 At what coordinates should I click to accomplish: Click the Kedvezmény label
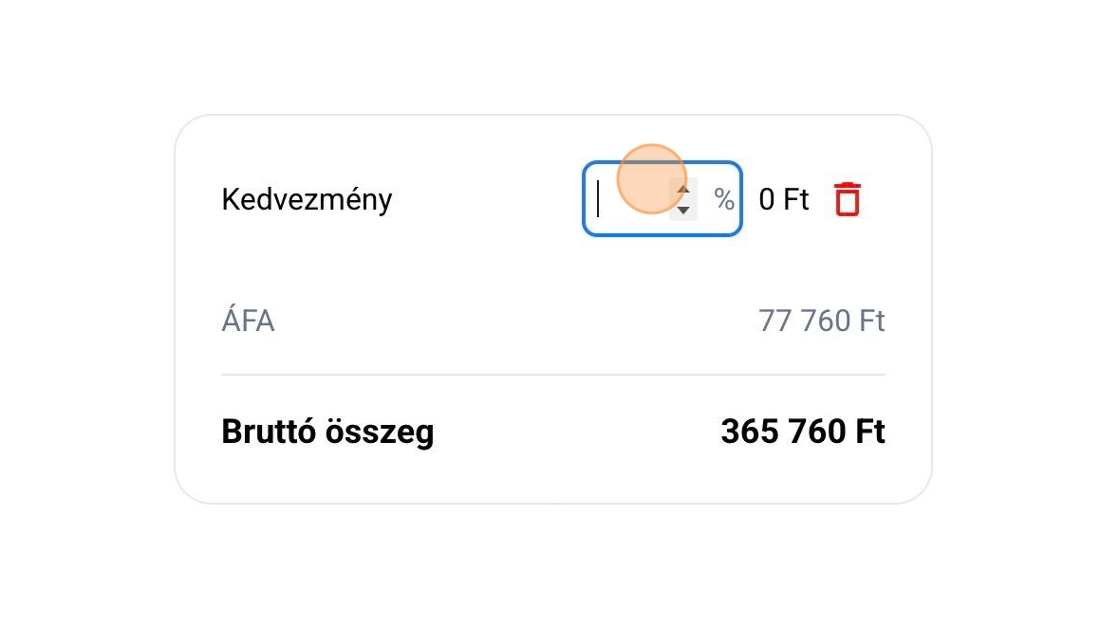(x=306, y=199)
